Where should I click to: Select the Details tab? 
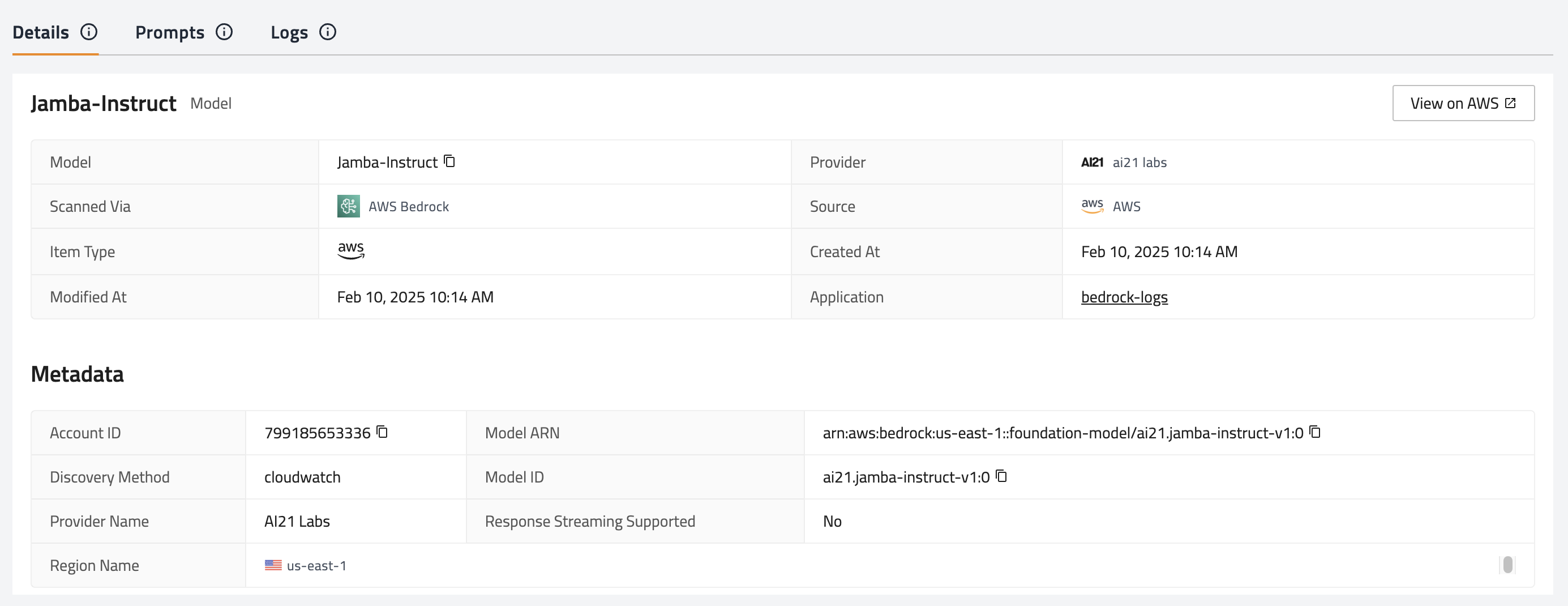(x=41, y=32)
